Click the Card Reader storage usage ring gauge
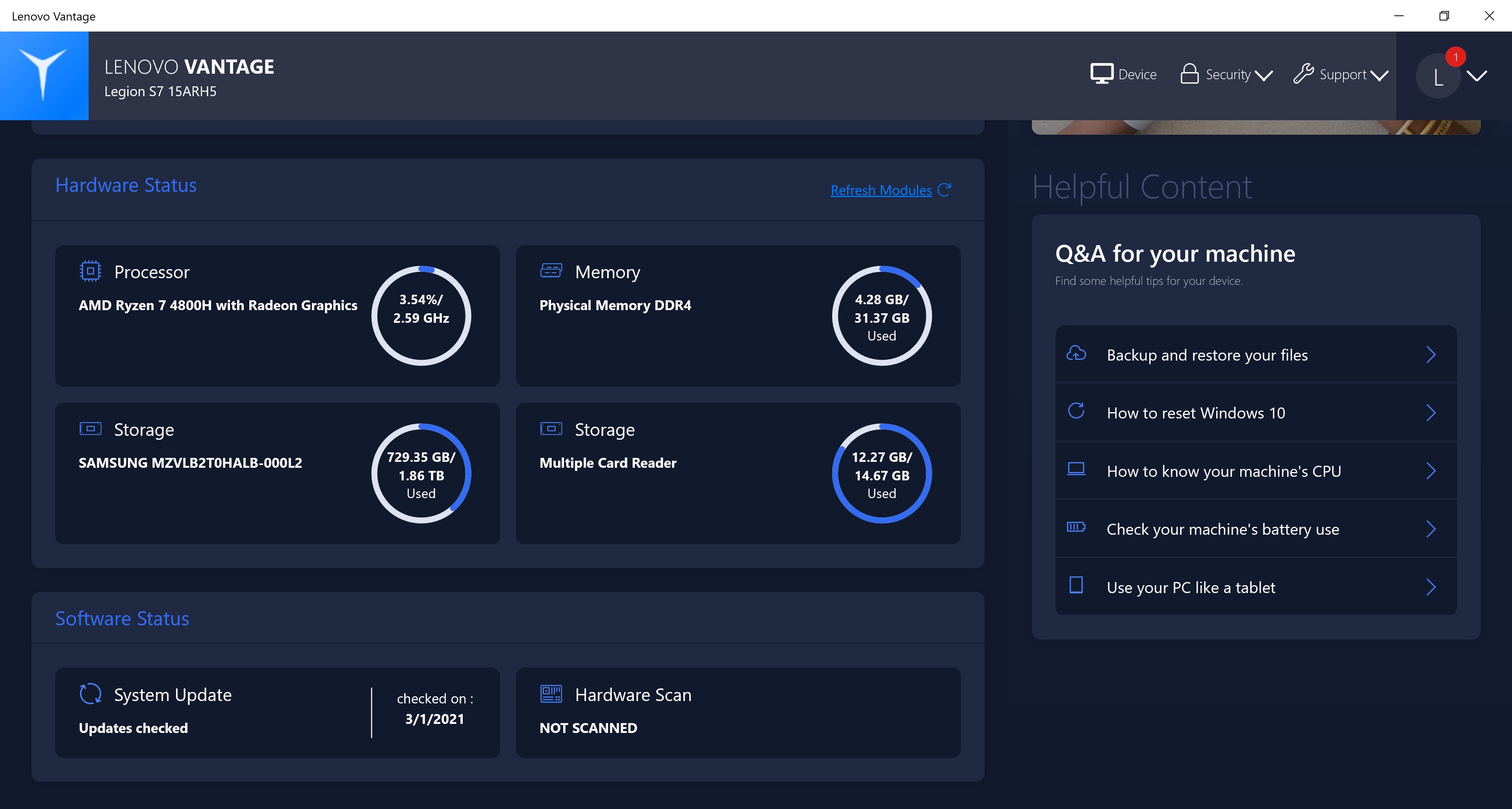1512x809 pixels. (881, 473)
